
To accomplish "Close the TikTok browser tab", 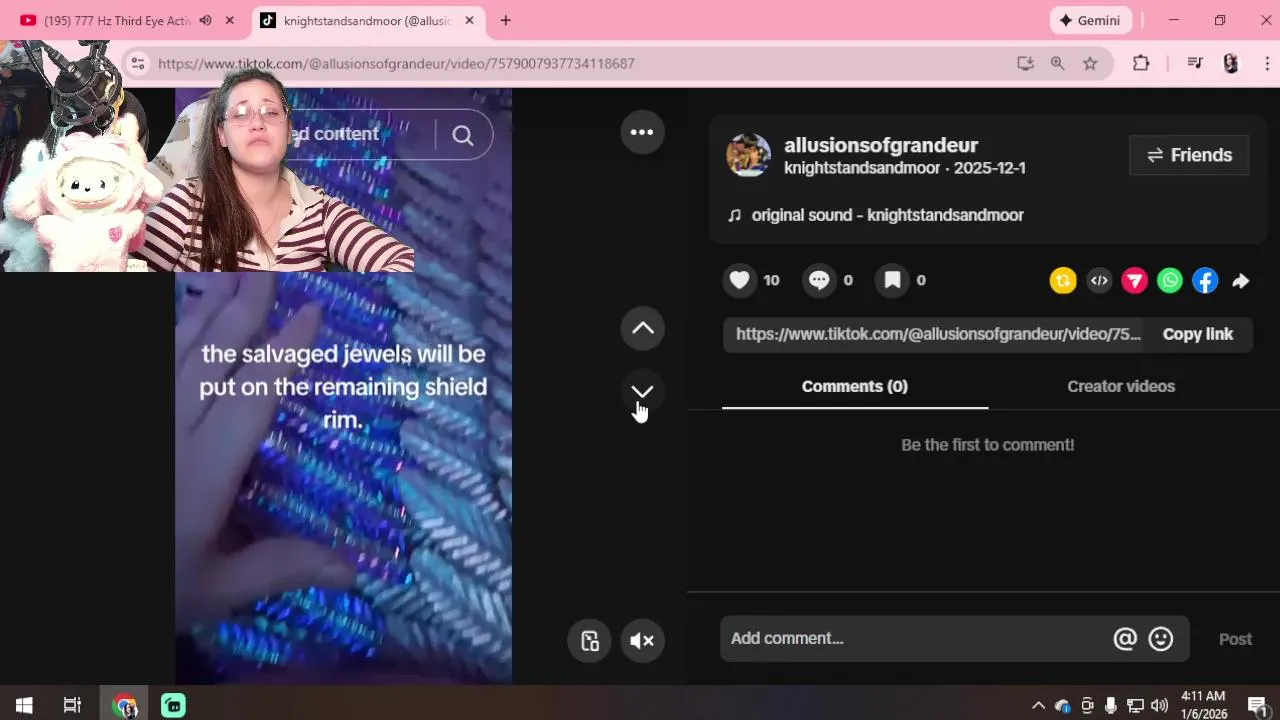I will 469,20.
